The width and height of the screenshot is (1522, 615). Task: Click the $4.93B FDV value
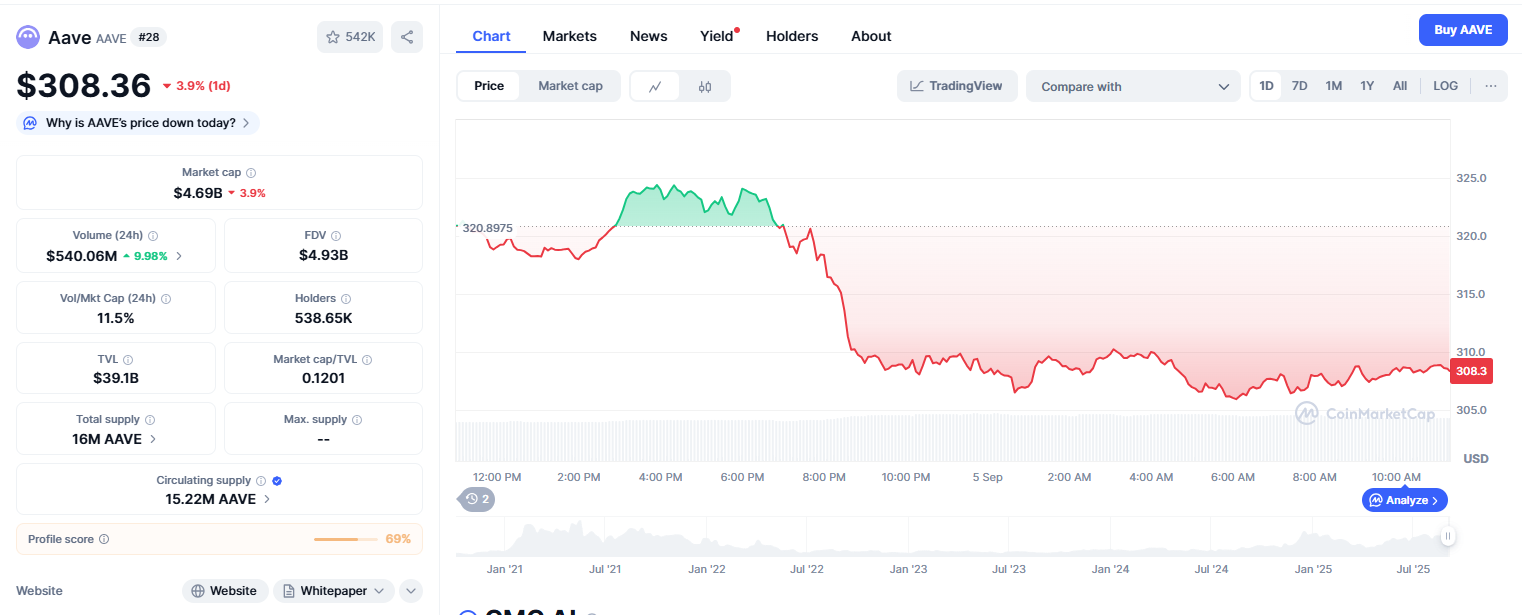coord(323,255)
